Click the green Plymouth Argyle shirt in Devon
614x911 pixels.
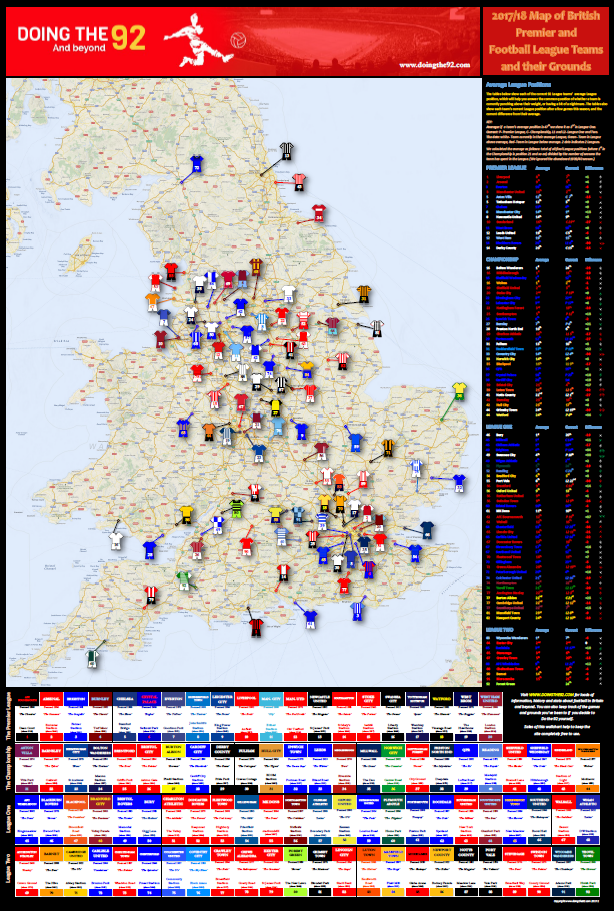pyautogui.click(x=92, y=658)
